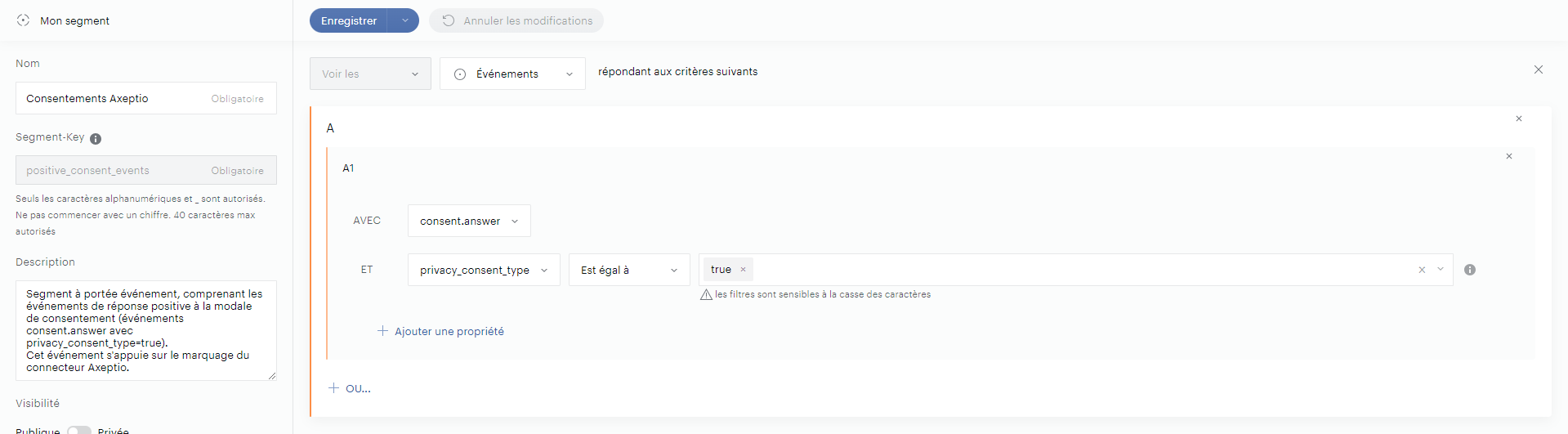1568x434 pixels.
Task: Open the 'Est égal à' operator dropdown
Action: 628,270
